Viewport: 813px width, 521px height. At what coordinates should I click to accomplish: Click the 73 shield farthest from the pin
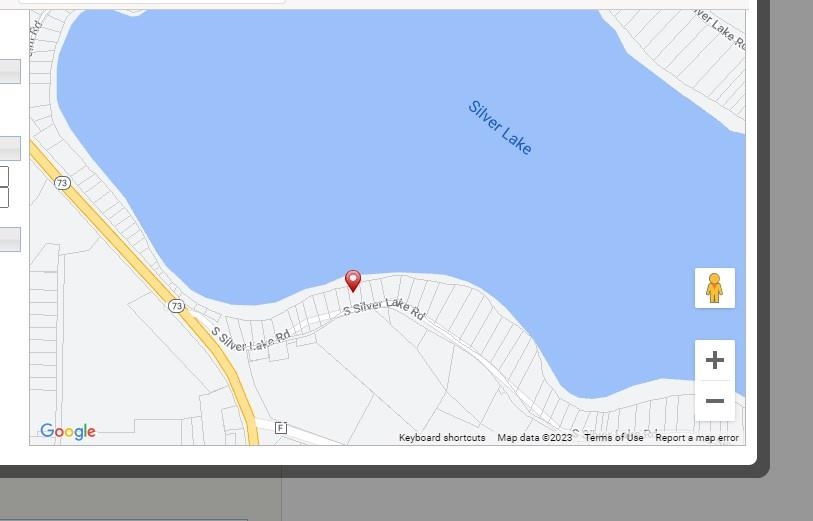pos(62,182)
